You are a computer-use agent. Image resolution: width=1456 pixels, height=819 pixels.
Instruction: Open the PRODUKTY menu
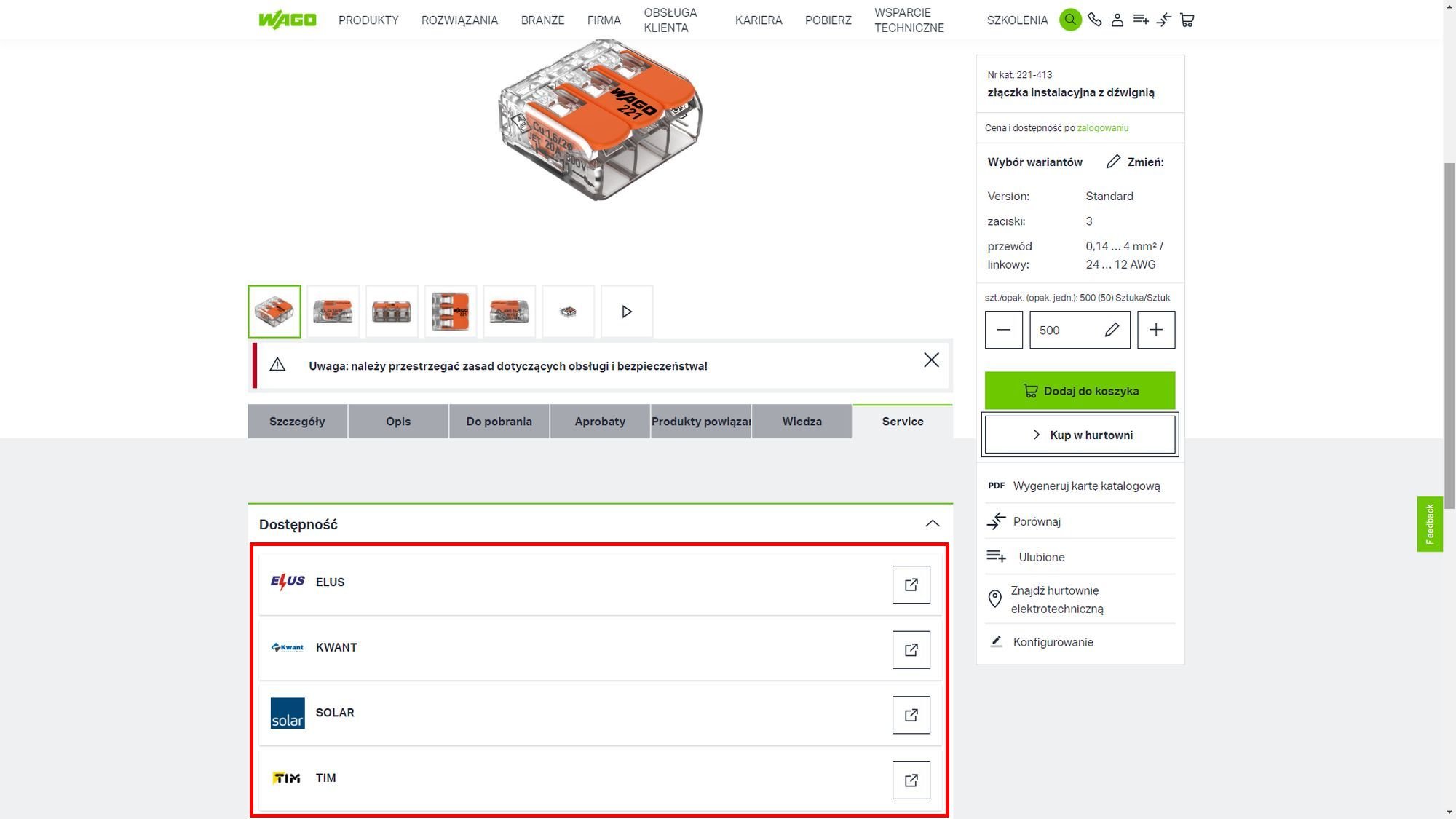click(x=368, y=20)
